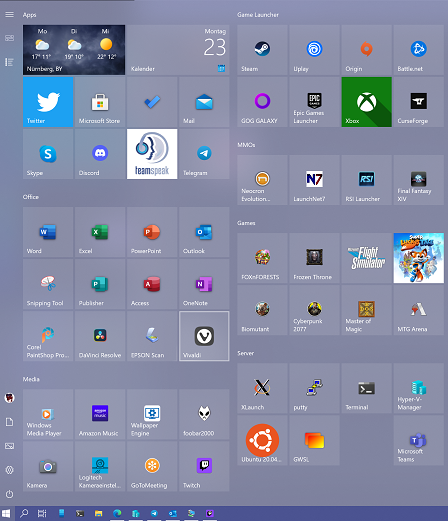Open Super Lucky's Tale tile
Image resolution: width=448 pixels, height=521 pixels.
(x=418, y=258)
